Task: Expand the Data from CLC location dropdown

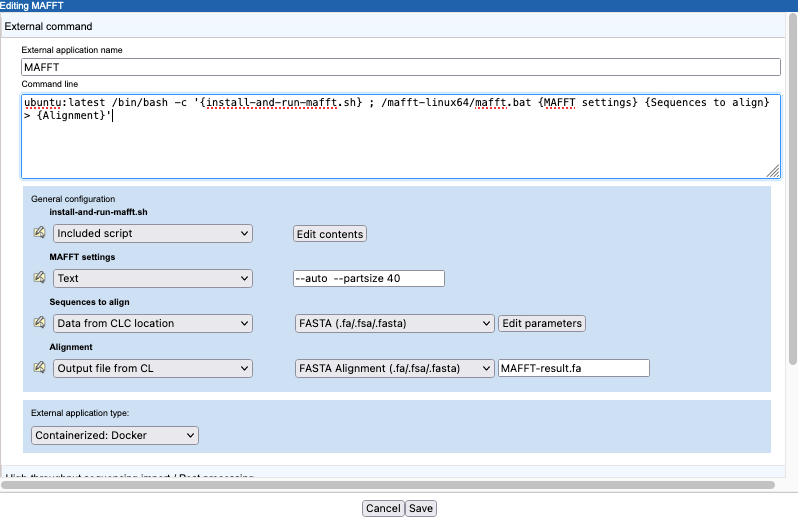Action: pyautogui.click(x=152, y=323)
